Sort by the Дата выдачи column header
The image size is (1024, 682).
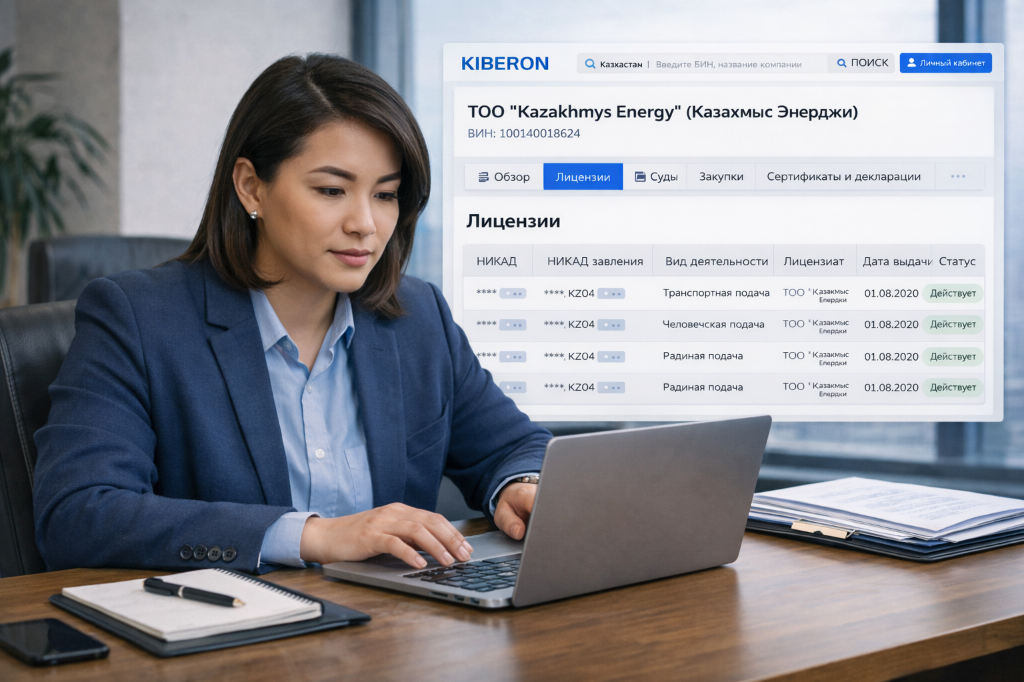click(x=895, y=261)
